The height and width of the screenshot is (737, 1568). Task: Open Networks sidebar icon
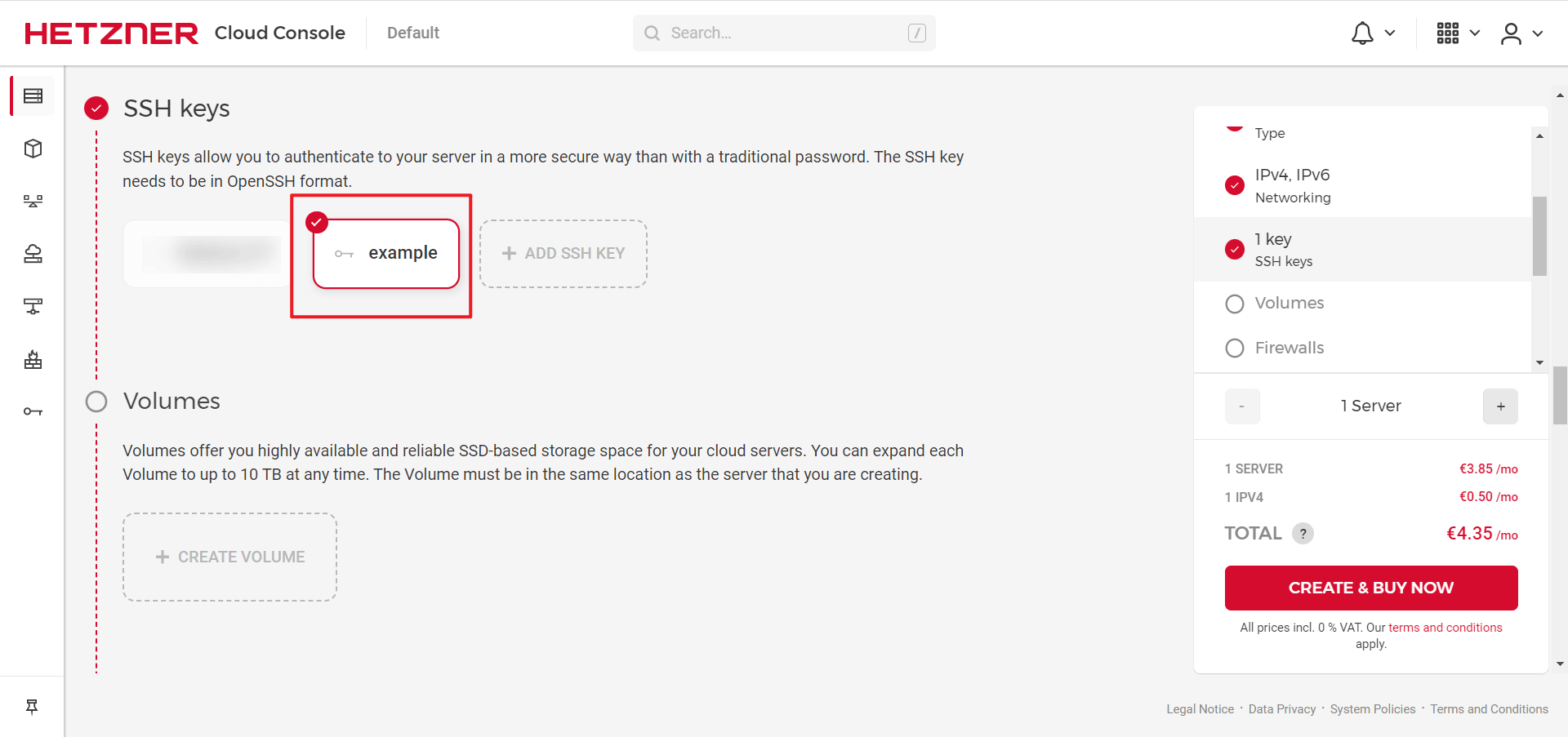point(33,306)
